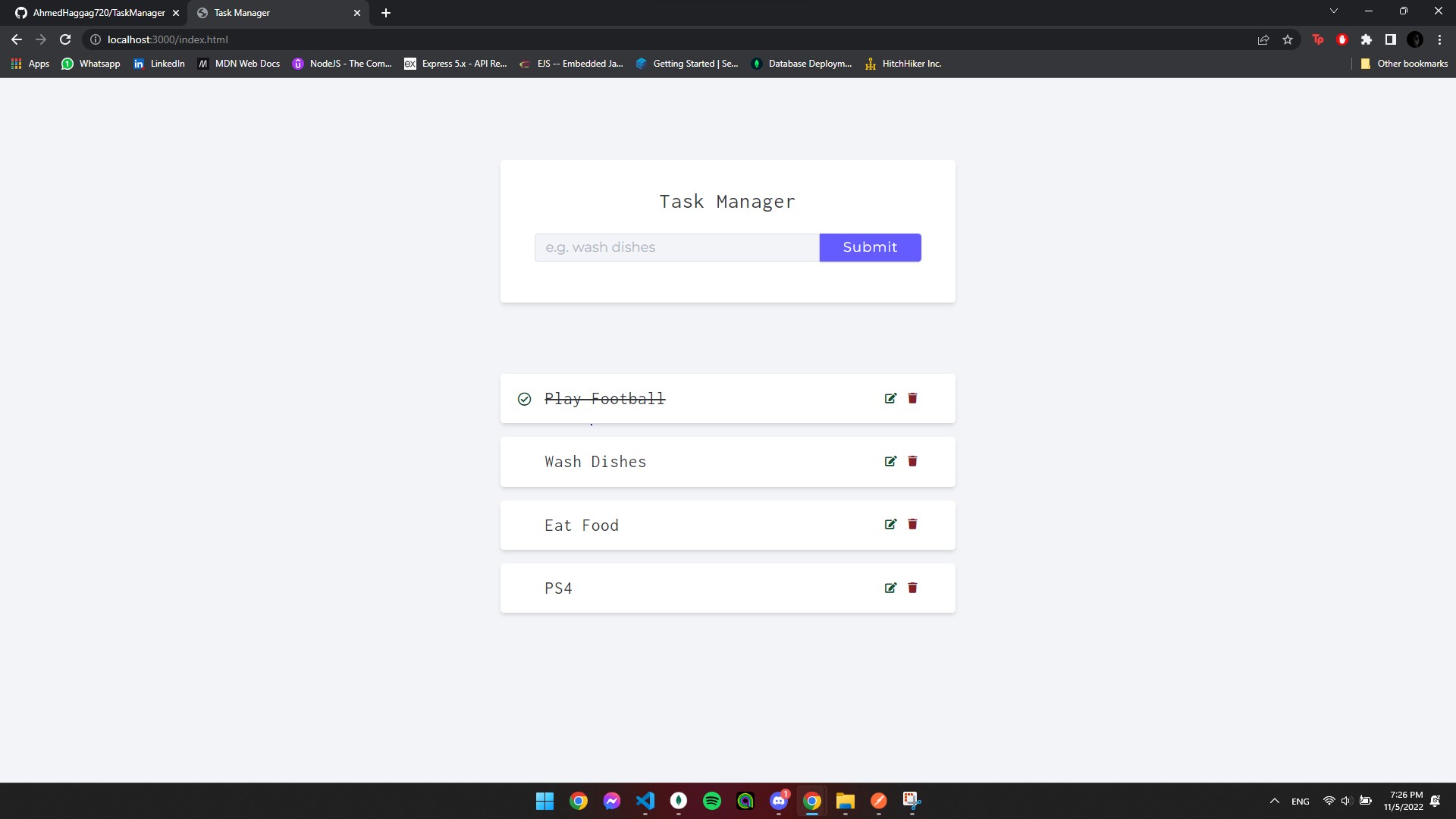
Task: Go back to previous page
Action: click(17, 39)
